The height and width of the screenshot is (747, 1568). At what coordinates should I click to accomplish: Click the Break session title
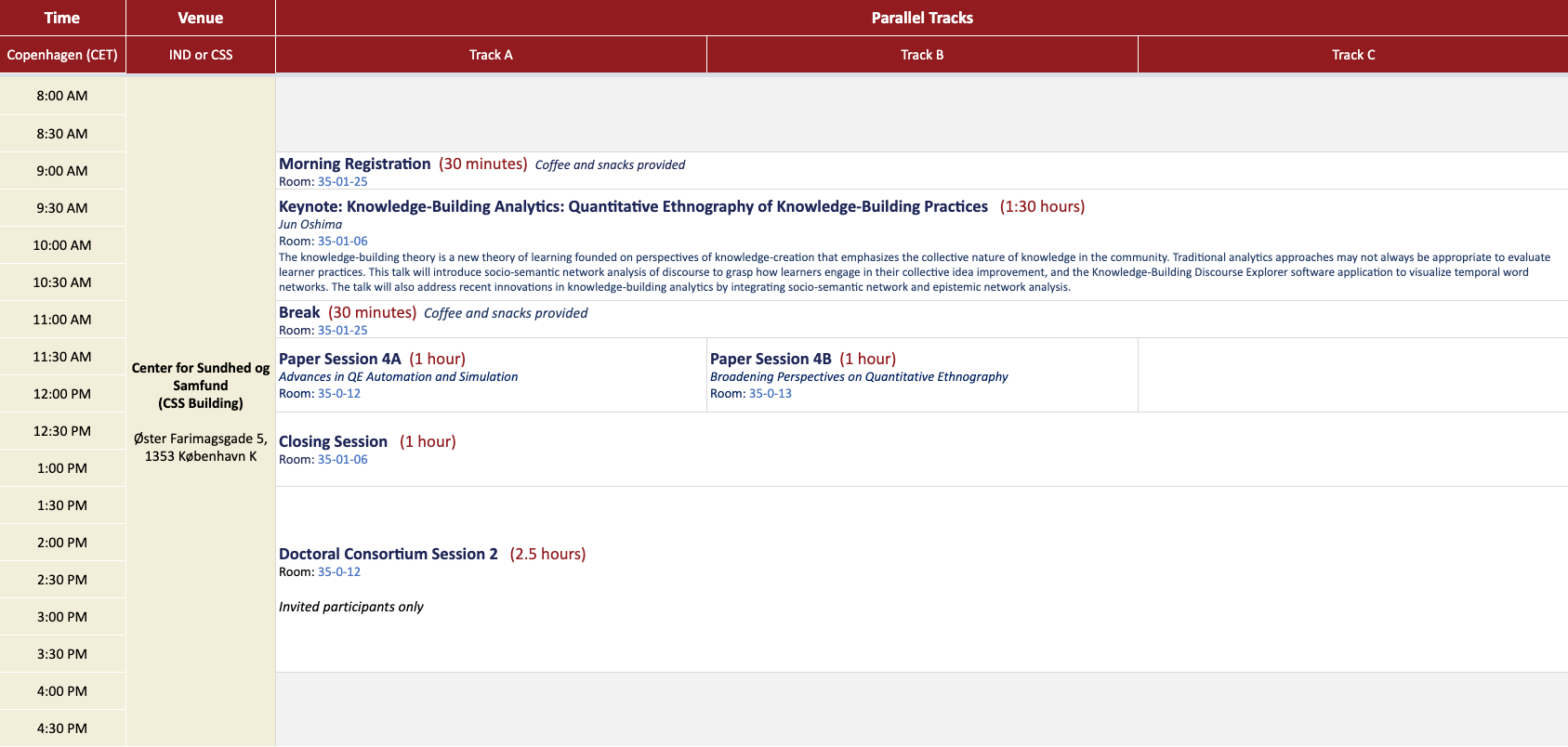click(x=299, y=312)
